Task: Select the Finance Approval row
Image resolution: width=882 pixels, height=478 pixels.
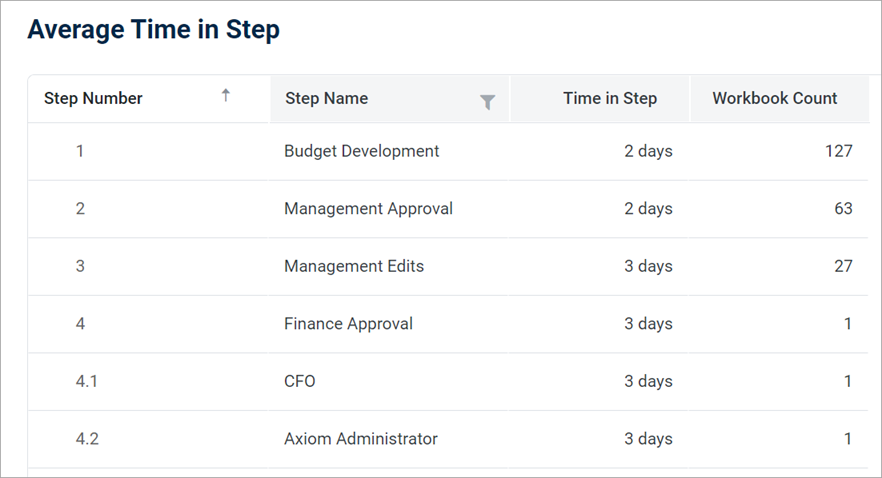Action: click(x=448, y=324)
